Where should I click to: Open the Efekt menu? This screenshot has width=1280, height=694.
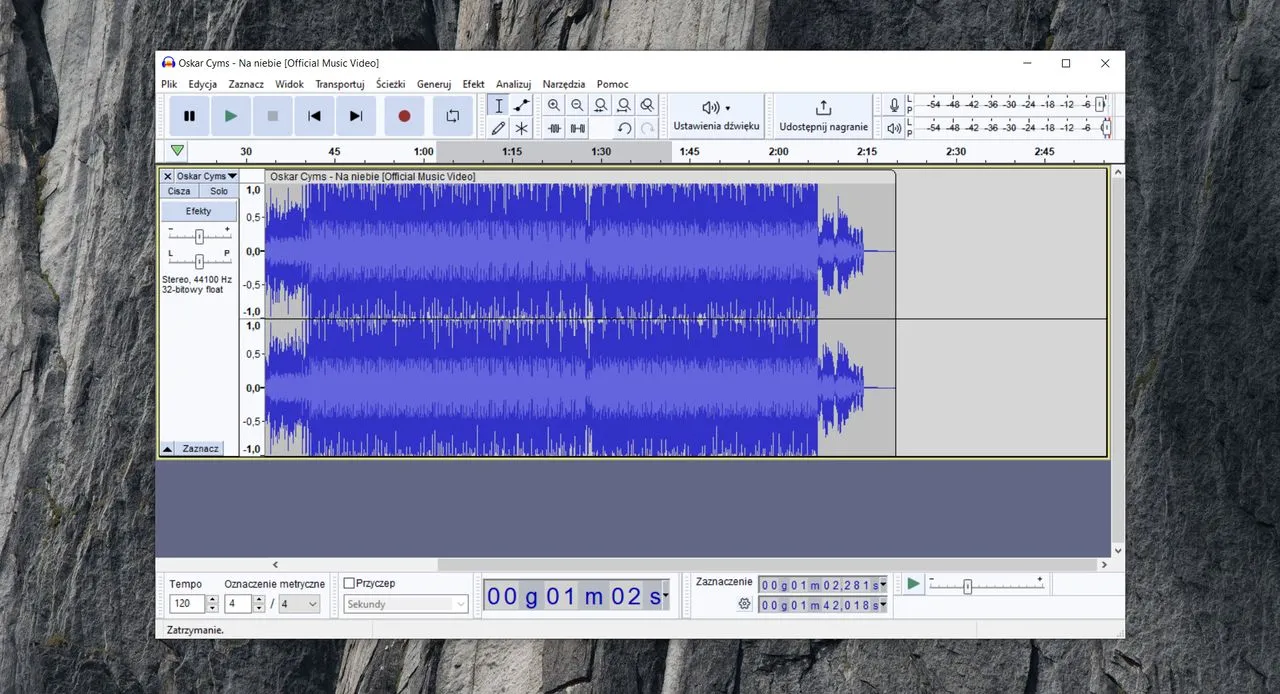tap(473, 84)
